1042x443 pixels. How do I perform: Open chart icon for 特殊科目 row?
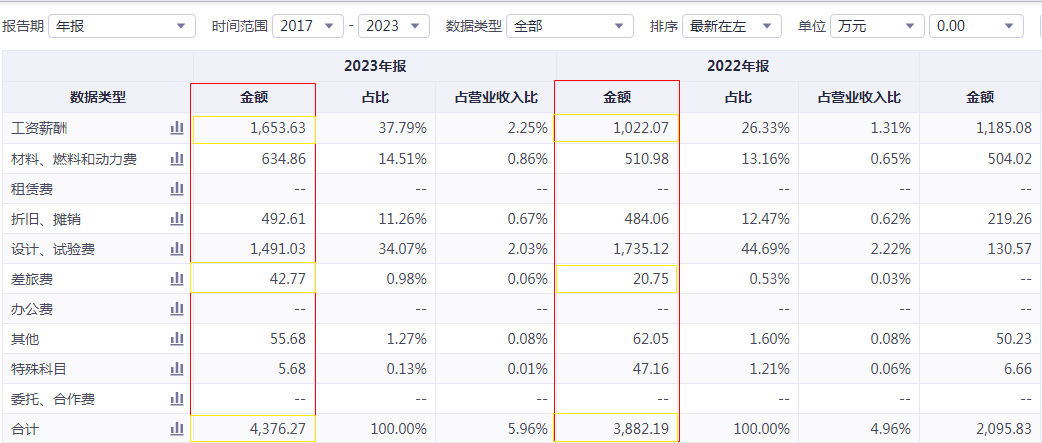tap(177, 369)
